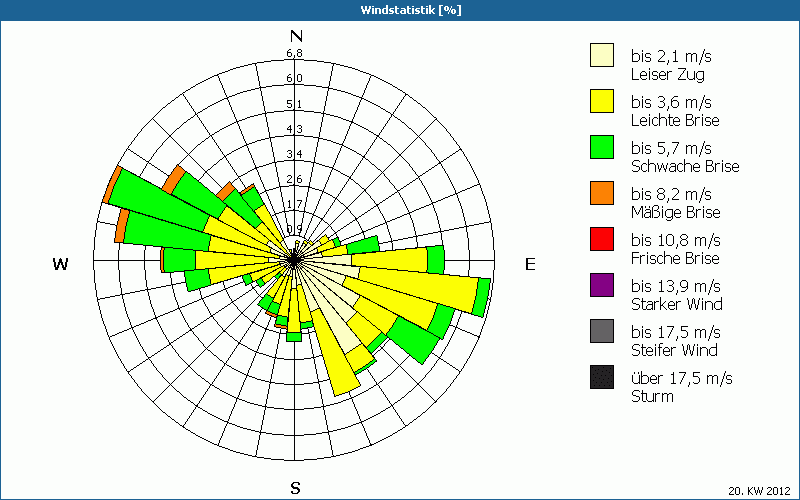The width and height of the screenshot is (800, 500).
Task: Click the green 'bis 5,7 m/s' swatch
Action: (x=602, y=147)
